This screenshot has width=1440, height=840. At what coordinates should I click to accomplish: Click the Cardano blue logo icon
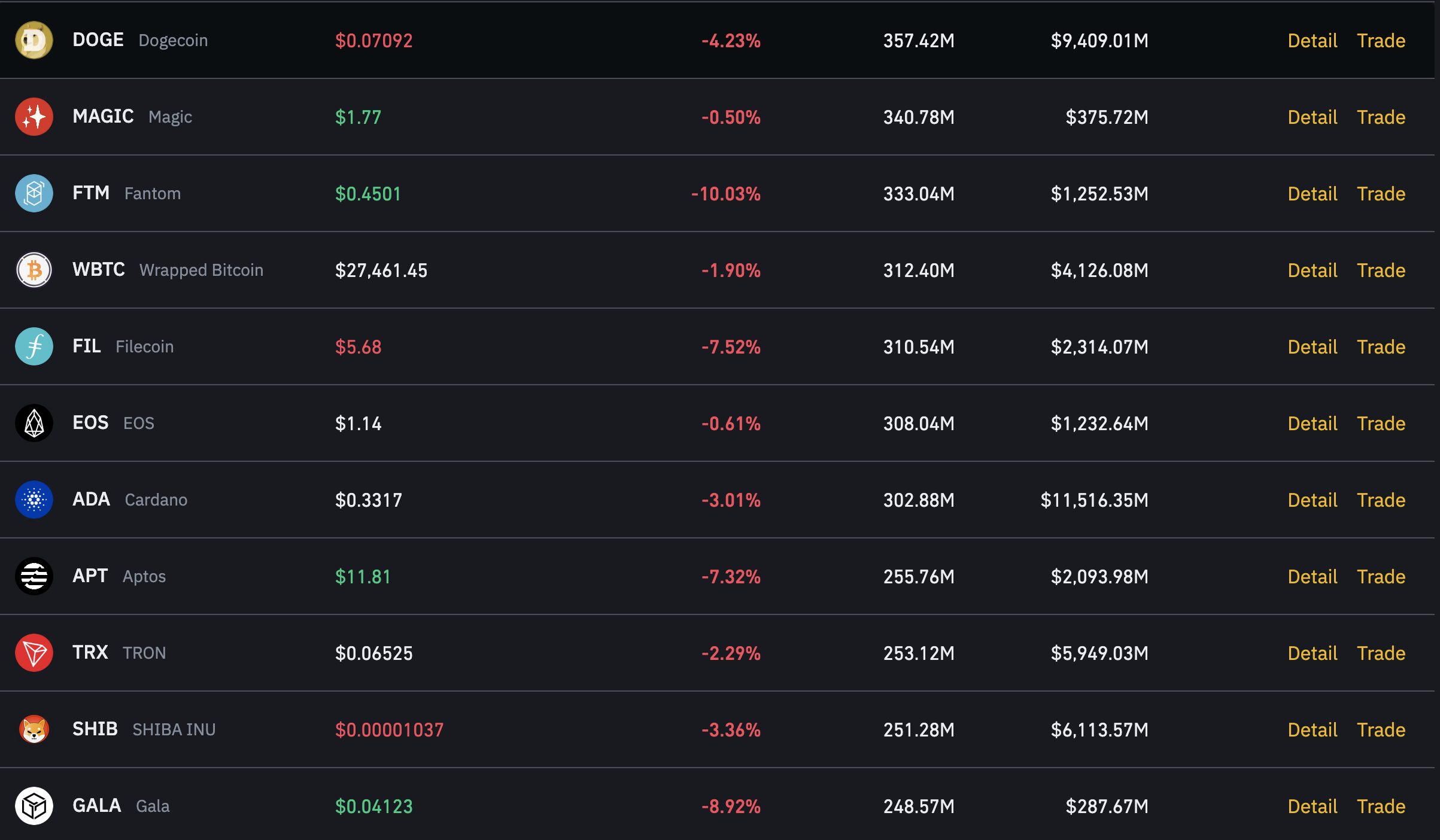[x=34, y=500]
